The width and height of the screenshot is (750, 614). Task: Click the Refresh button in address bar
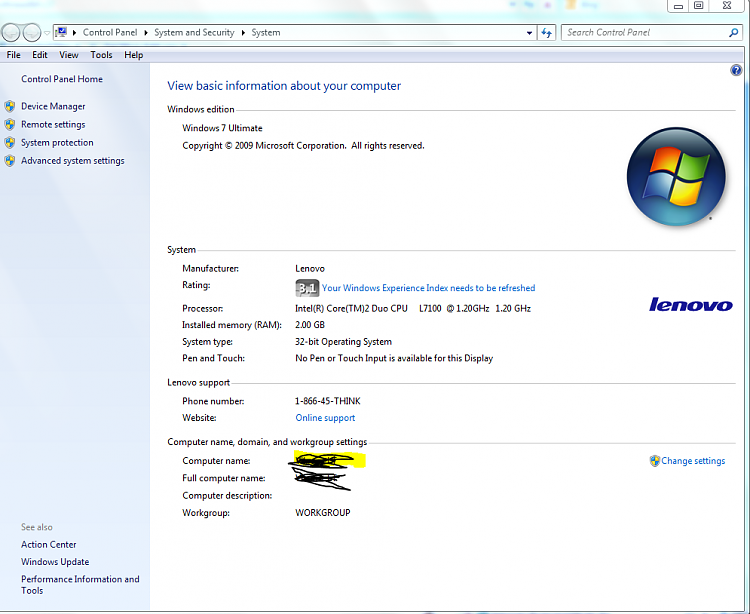tap(547, 33)
